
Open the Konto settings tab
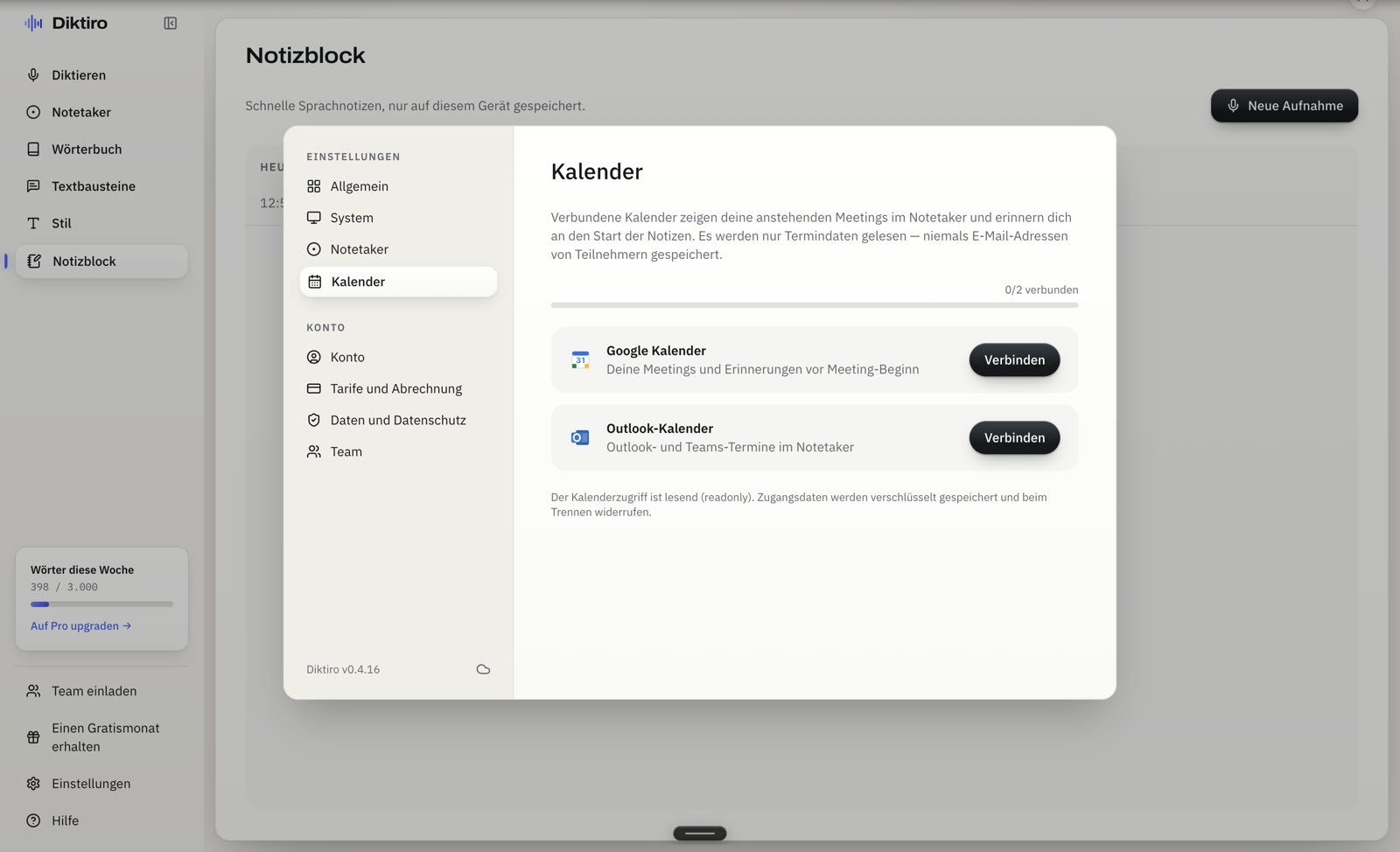pyautogui.click(x=398, y=357)
